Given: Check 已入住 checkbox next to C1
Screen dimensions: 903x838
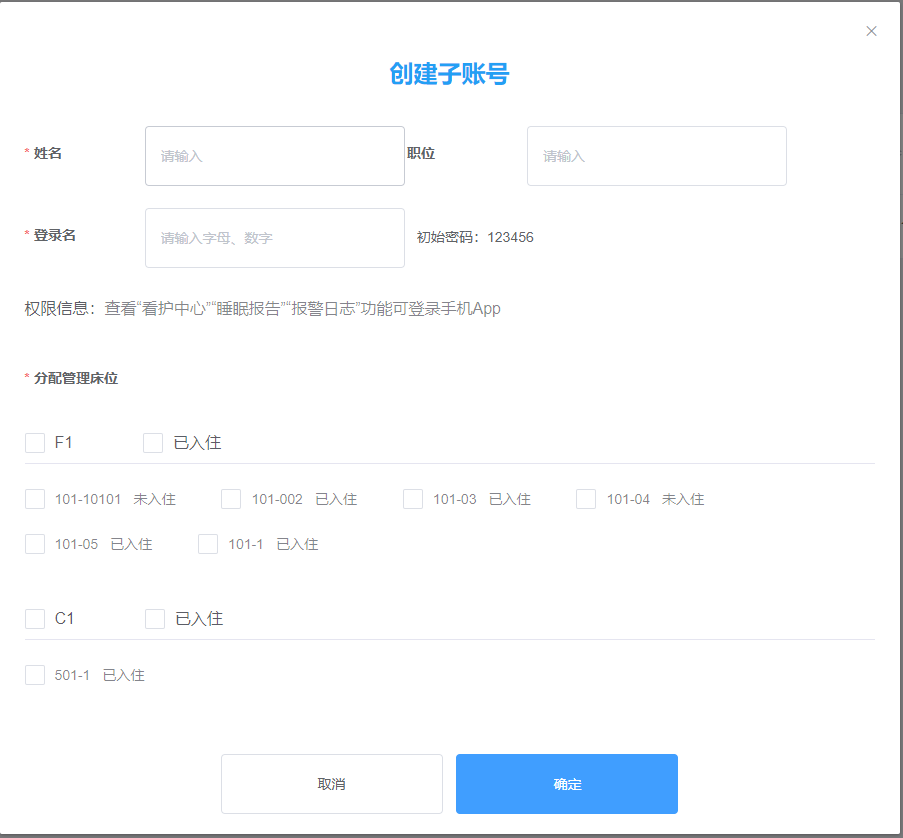Looking at the screenshot, I should pos(154,618).
